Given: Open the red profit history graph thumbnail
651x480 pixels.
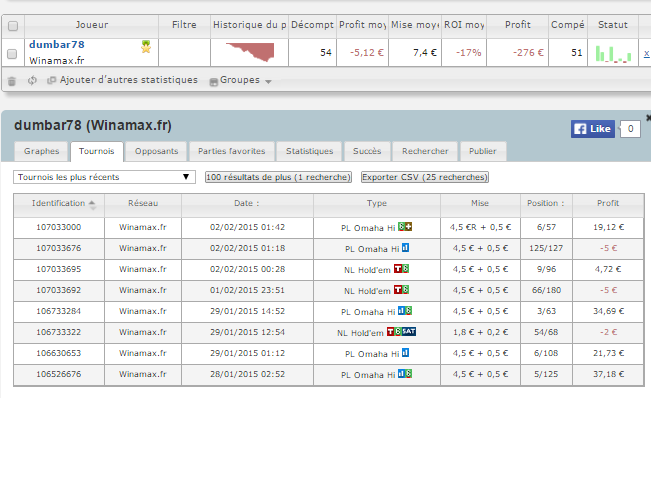Looking at the screenshot, I should coord(250,52).
